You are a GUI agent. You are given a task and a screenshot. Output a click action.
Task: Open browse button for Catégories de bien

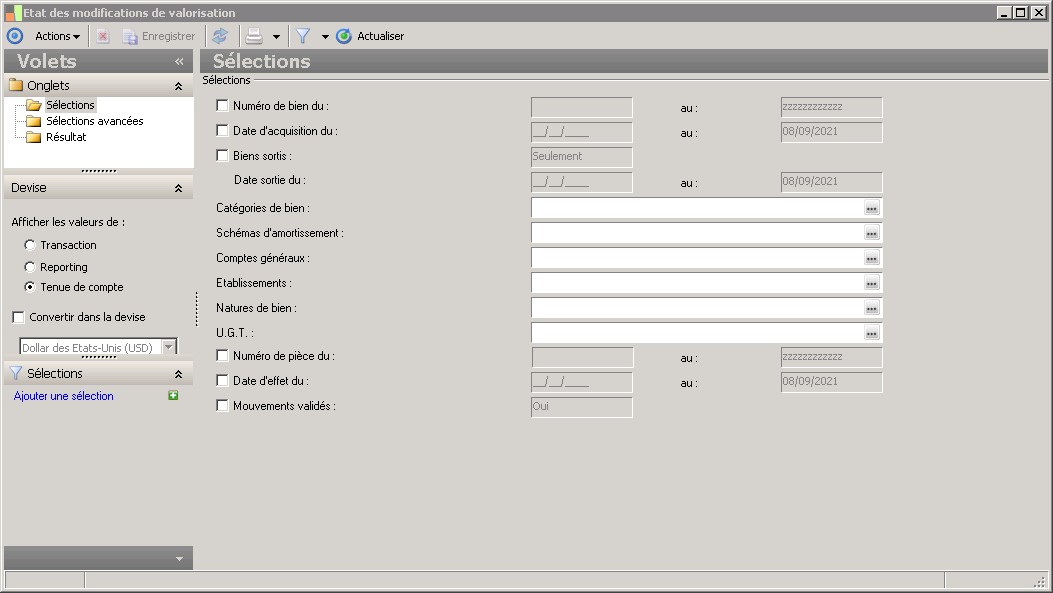tap(872, 208)
